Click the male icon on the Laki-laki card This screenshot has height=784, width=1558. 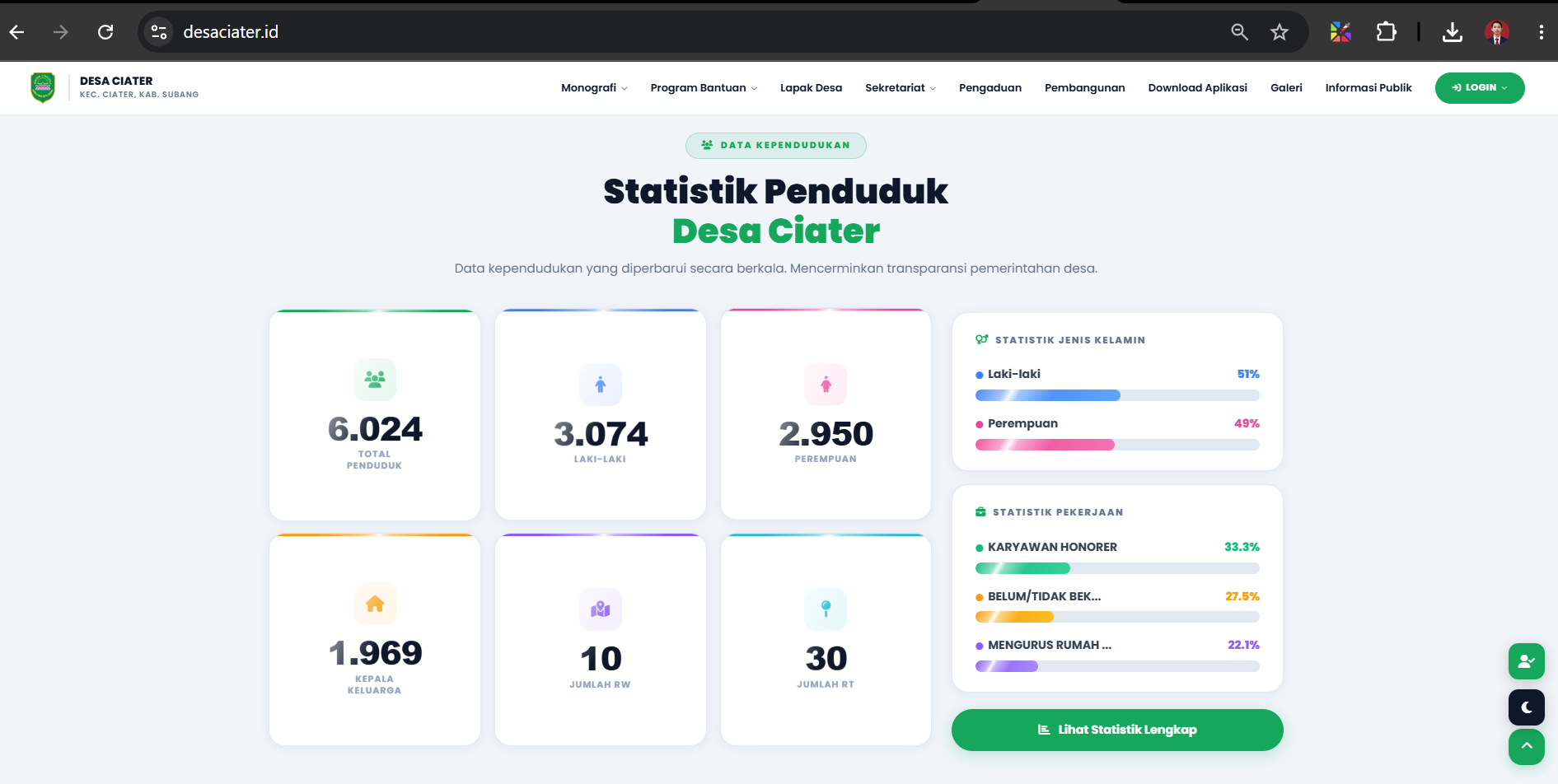tap(601, 385)
